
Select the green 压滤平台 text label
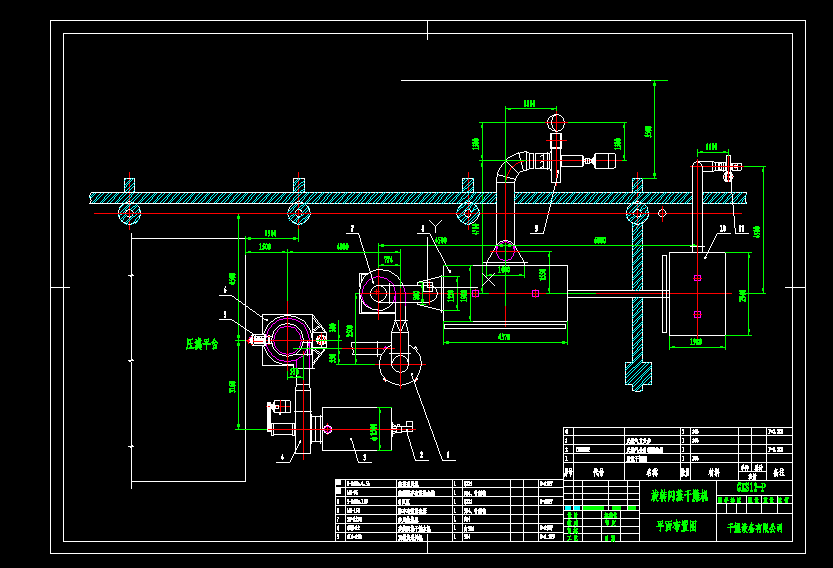[202, 343]
